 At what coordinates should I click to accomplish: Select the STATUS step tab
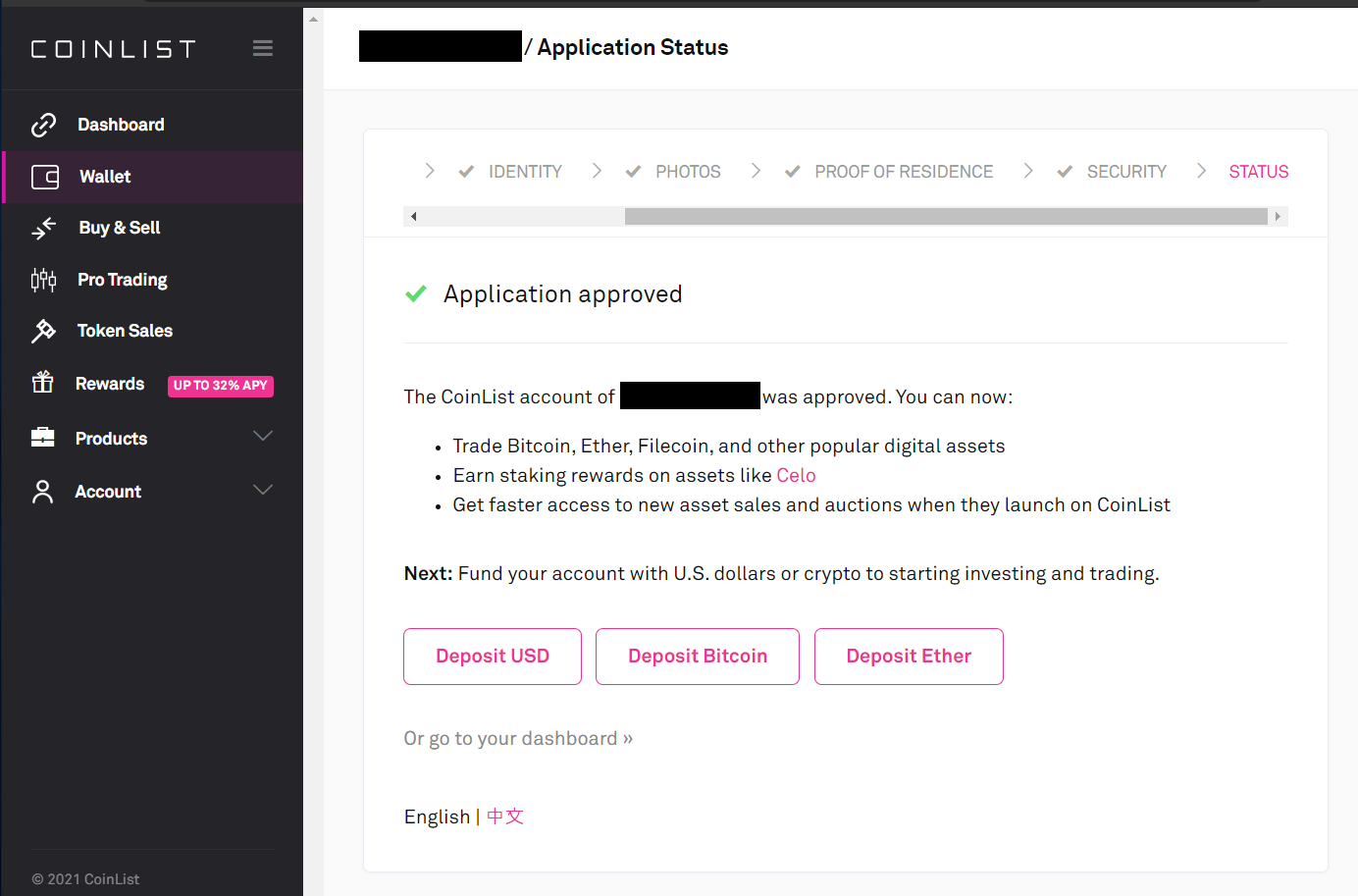[1259, 172]
